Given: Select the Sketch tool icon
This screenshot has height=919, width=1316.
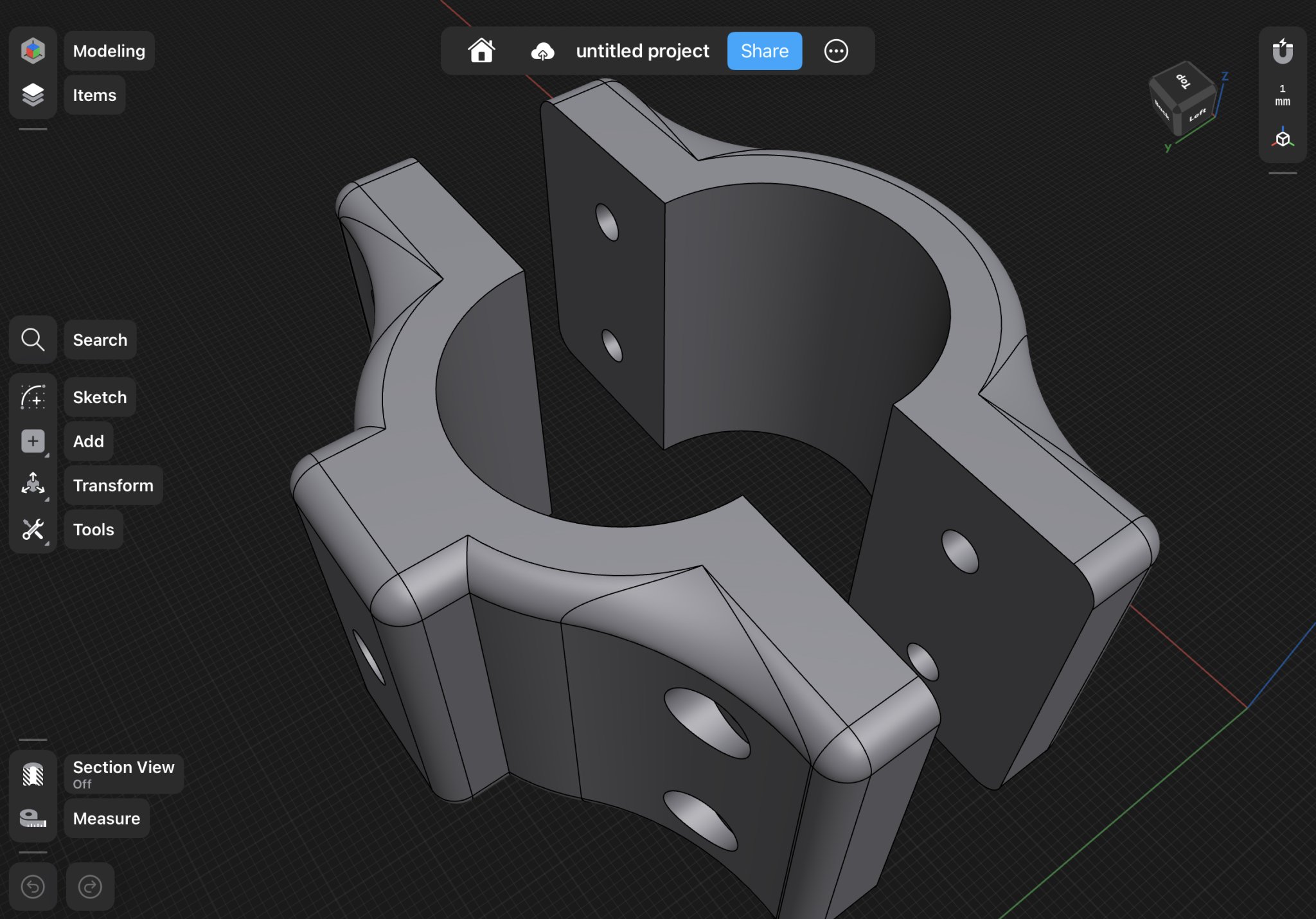Looking at the screenshot, I should (x=33, y=397).
